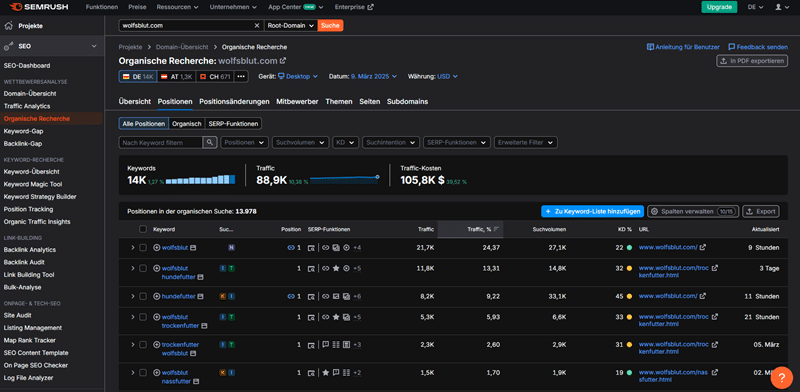Check the wolfsblut trockenfutter row checkbox
The width and height of the screenshot is (800, 392).
[143, 317]
